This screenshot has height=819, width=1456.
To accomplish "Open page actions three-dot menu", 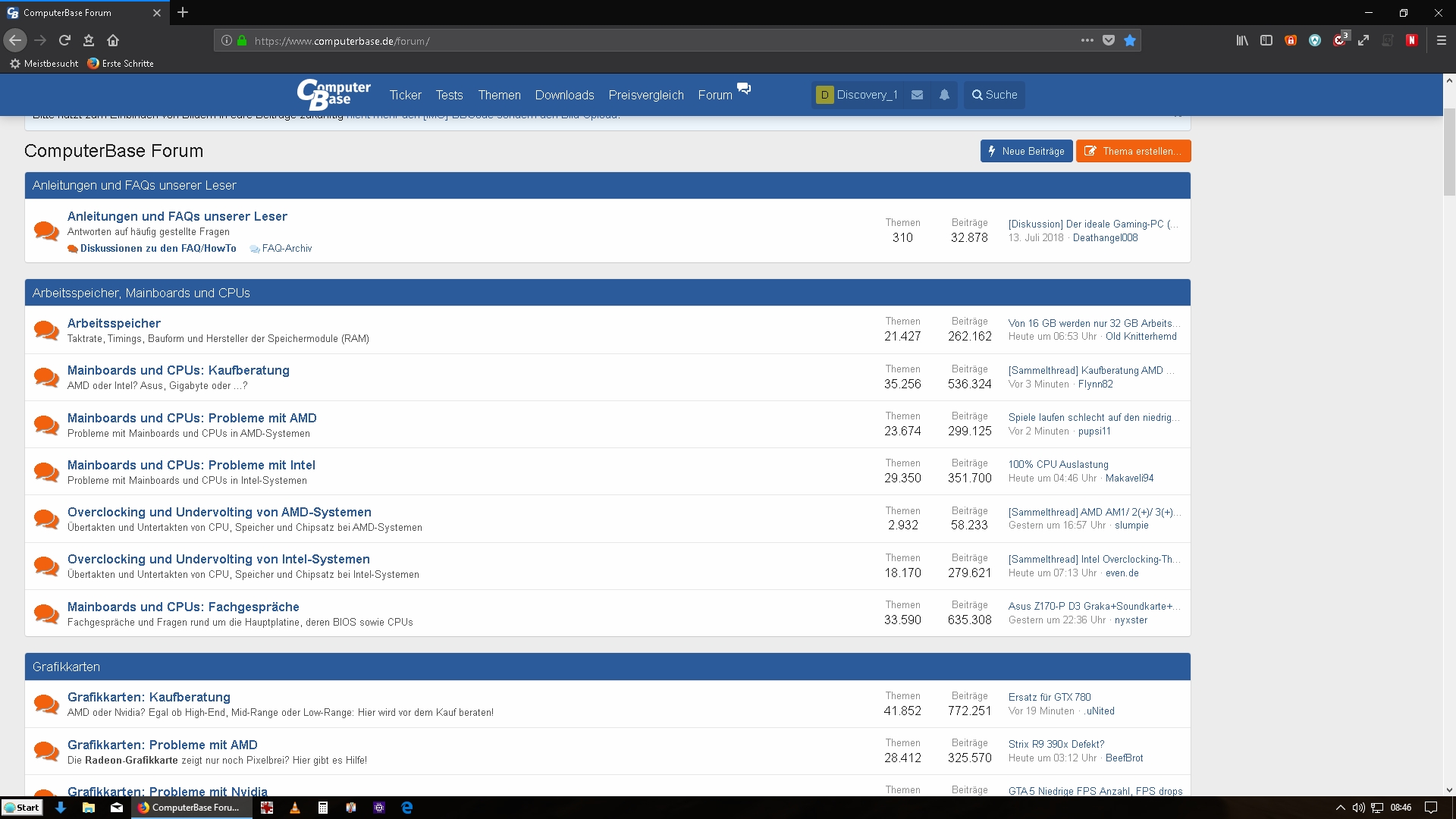I will pos(1087,40).
